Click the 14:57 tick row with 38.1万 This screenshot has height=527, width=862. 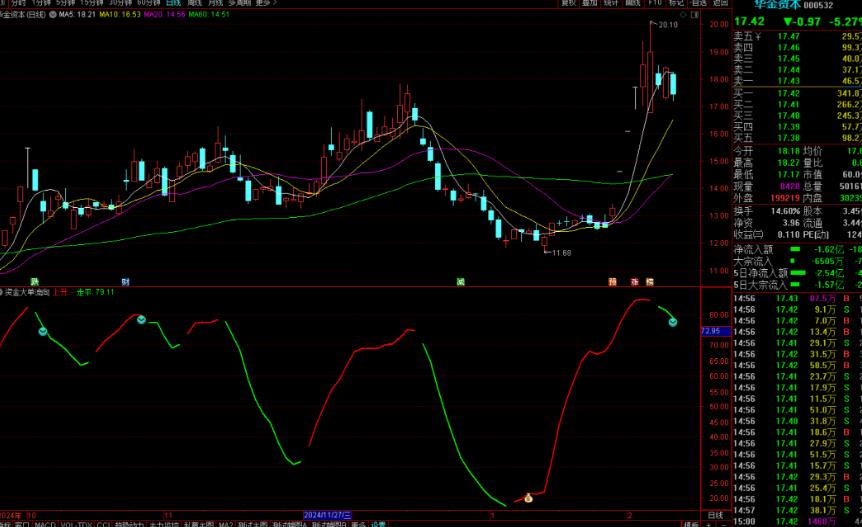797,510
